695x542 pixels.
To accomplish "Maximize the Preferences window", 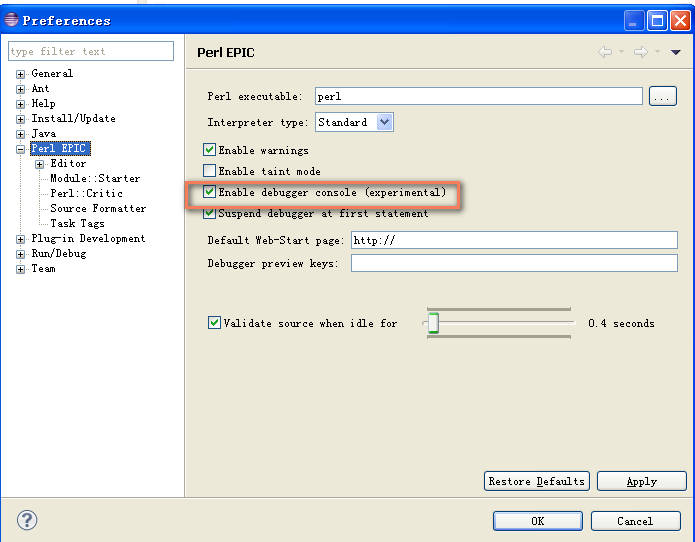I will tap(657, 20).
